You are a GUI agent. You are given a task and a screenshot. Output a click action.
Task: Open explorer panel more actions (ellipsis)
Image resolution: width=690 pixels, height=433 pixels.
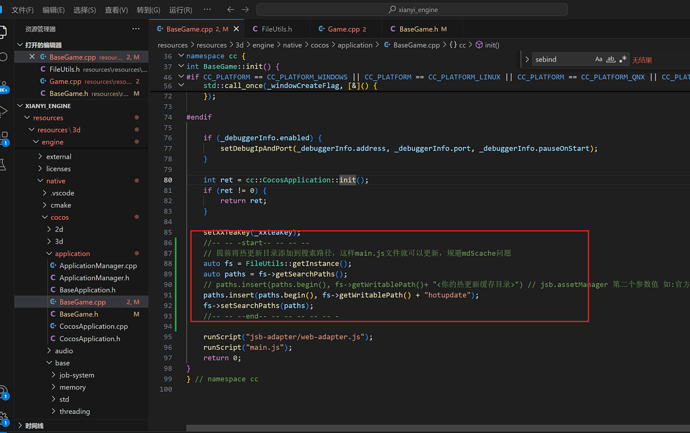136,29
